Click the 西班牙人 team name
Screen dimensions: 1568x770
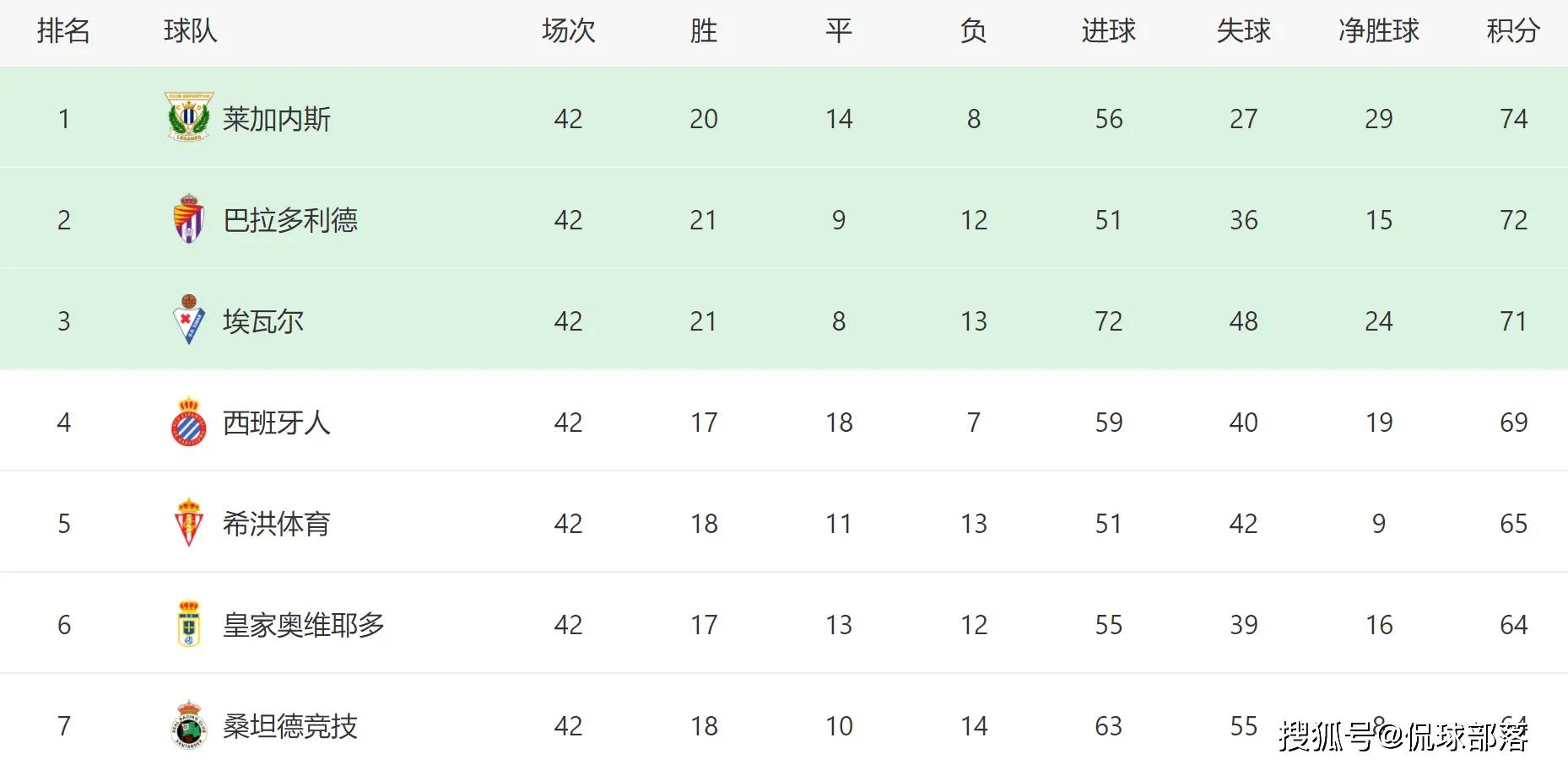pyautogui.click(x=277, y=423)
